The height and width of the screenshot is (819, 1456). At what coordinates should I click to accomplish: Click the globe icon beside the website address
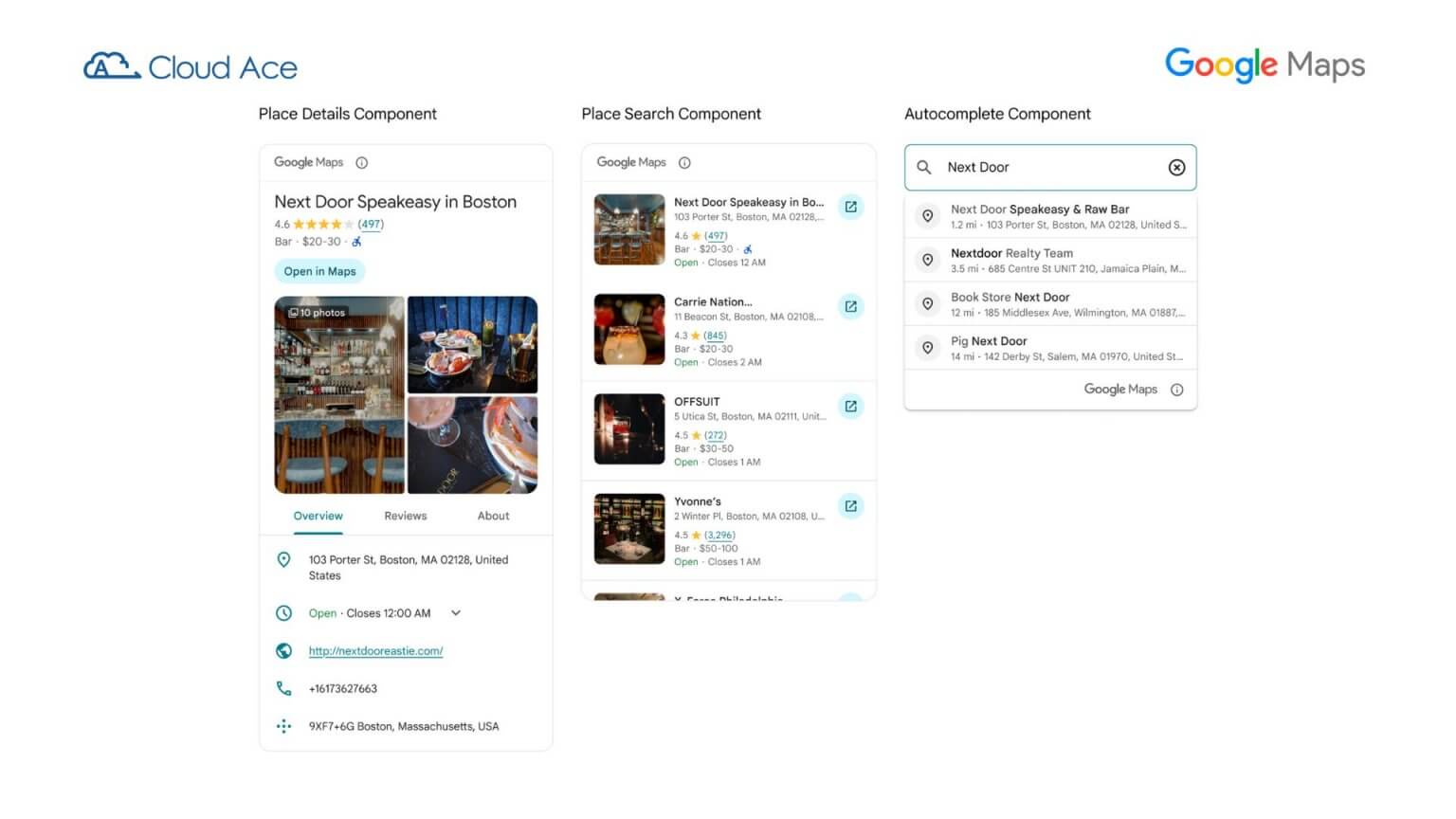(x=284, y=651)
